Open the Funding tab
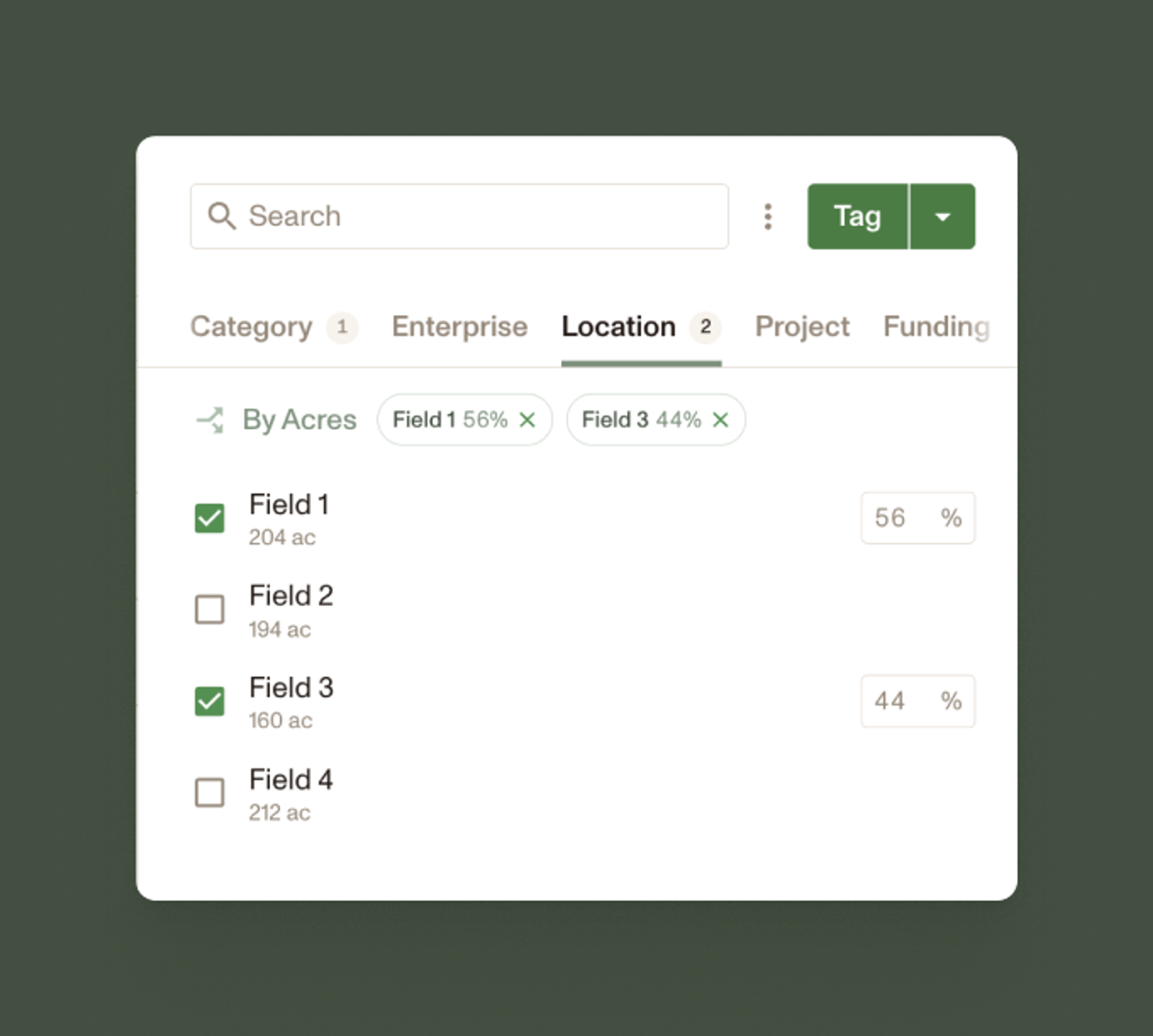This screenshot has height=1036, width=1153. 937,327
